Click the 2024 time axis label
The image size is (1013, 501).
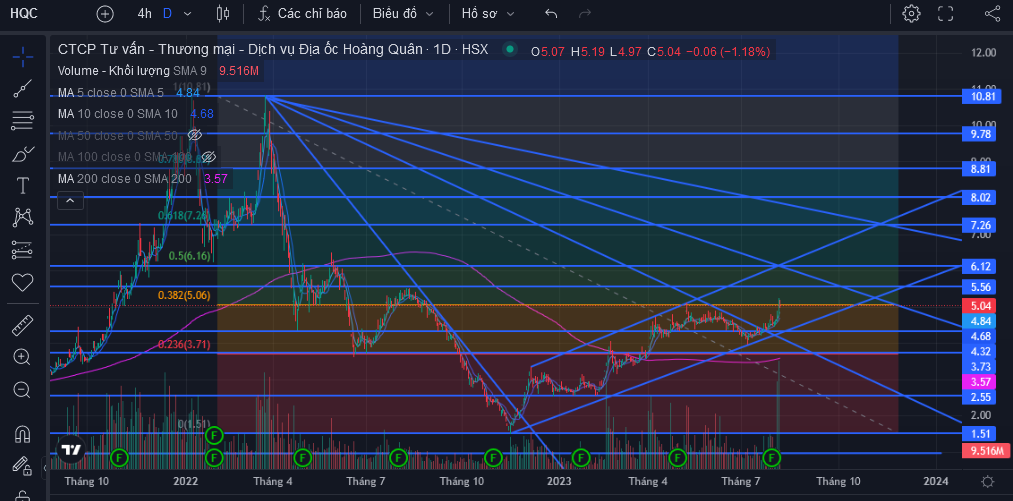click(x=935, y=482)
